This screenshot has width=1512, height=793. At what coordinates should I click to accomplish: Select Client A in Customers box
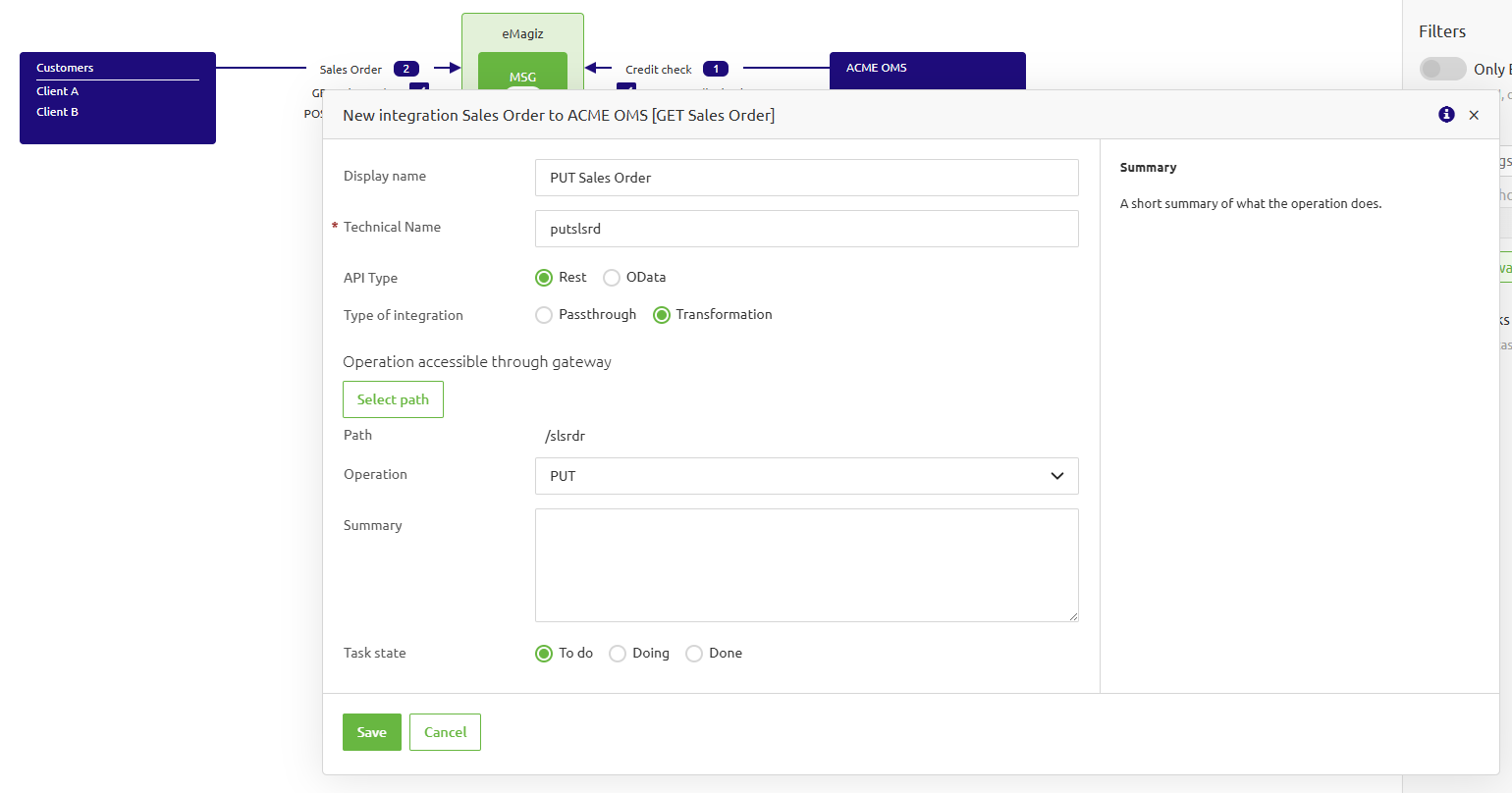click(58, 91)
